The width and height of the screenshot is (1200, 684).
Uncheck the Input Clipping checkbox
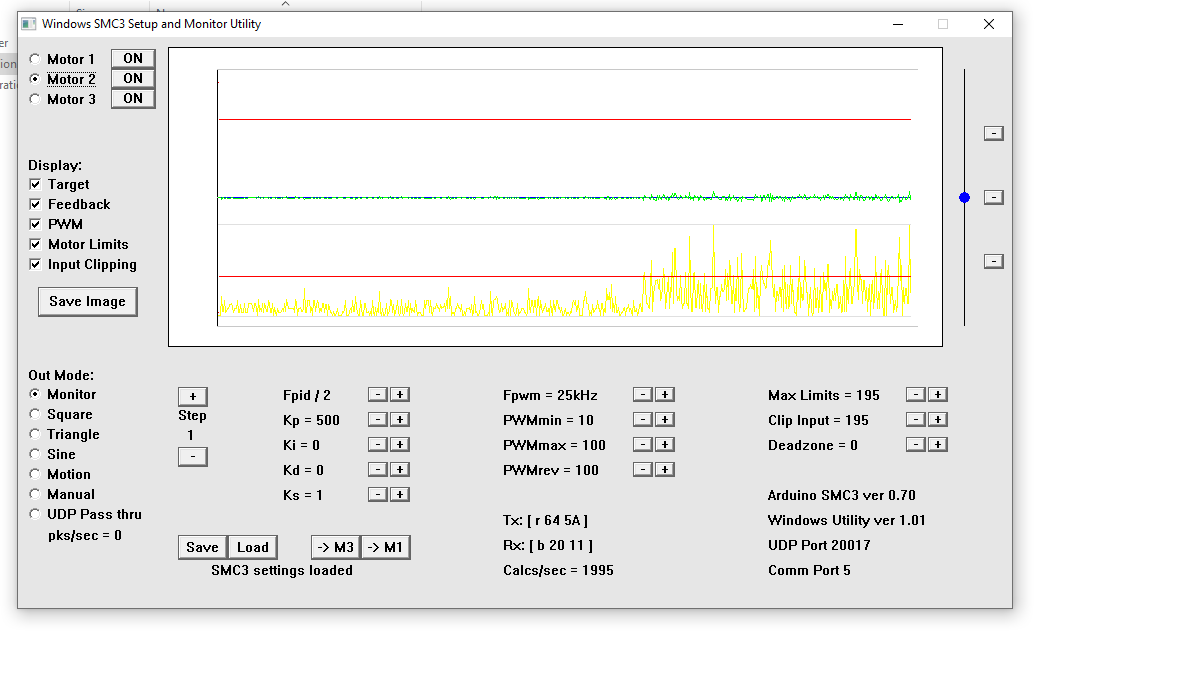[35, 264]
